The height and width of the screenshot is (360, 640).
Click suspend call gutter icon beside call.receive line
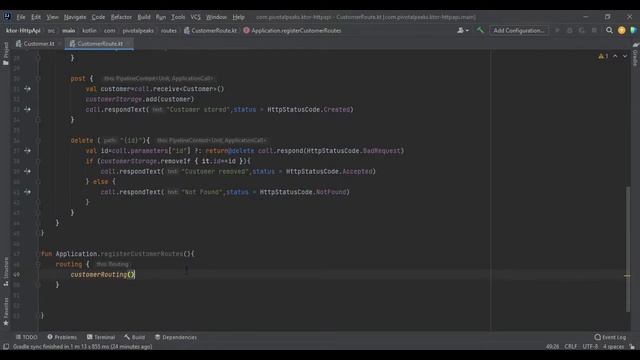(x=27, y=89)
